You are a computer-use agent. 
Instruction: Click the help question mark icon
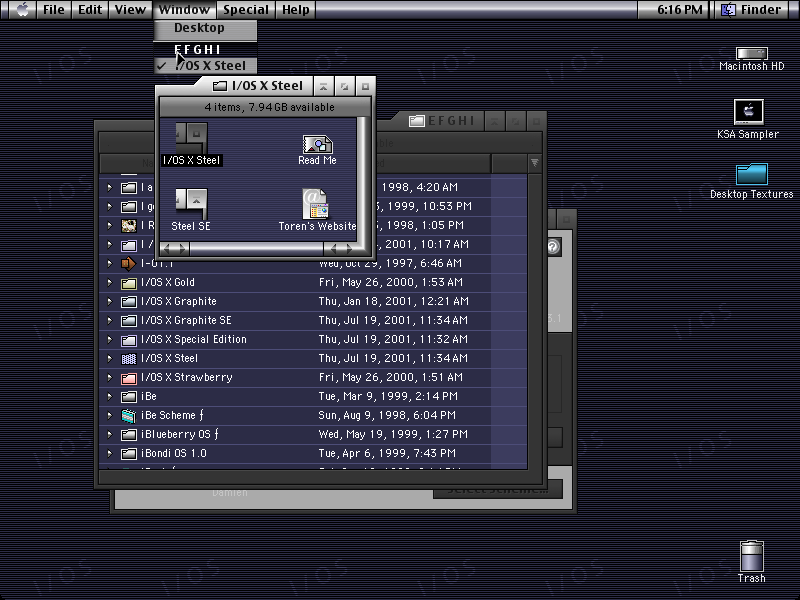[x=553, y=247]
